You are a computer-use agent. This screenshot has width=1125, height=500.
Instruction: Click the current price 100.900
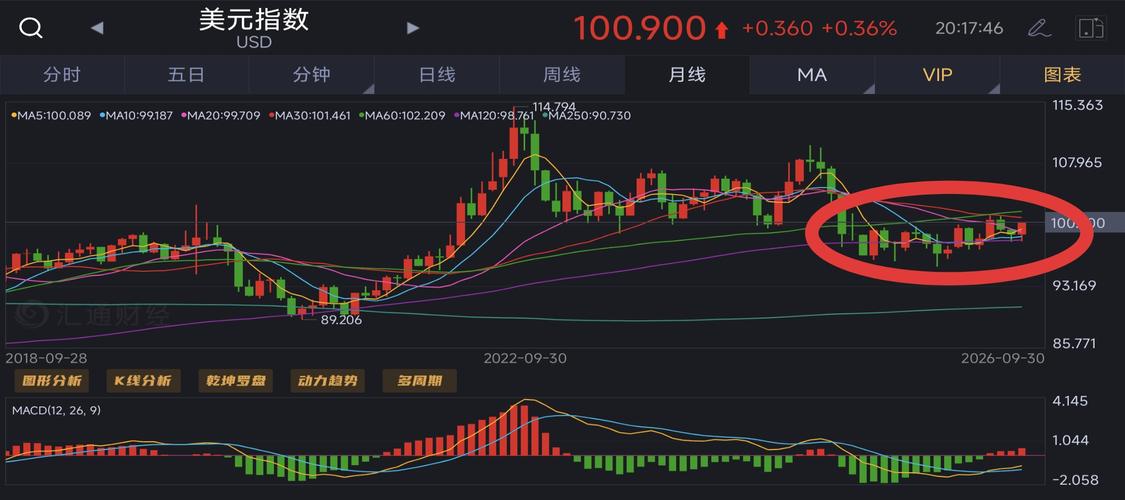point(640,29)
